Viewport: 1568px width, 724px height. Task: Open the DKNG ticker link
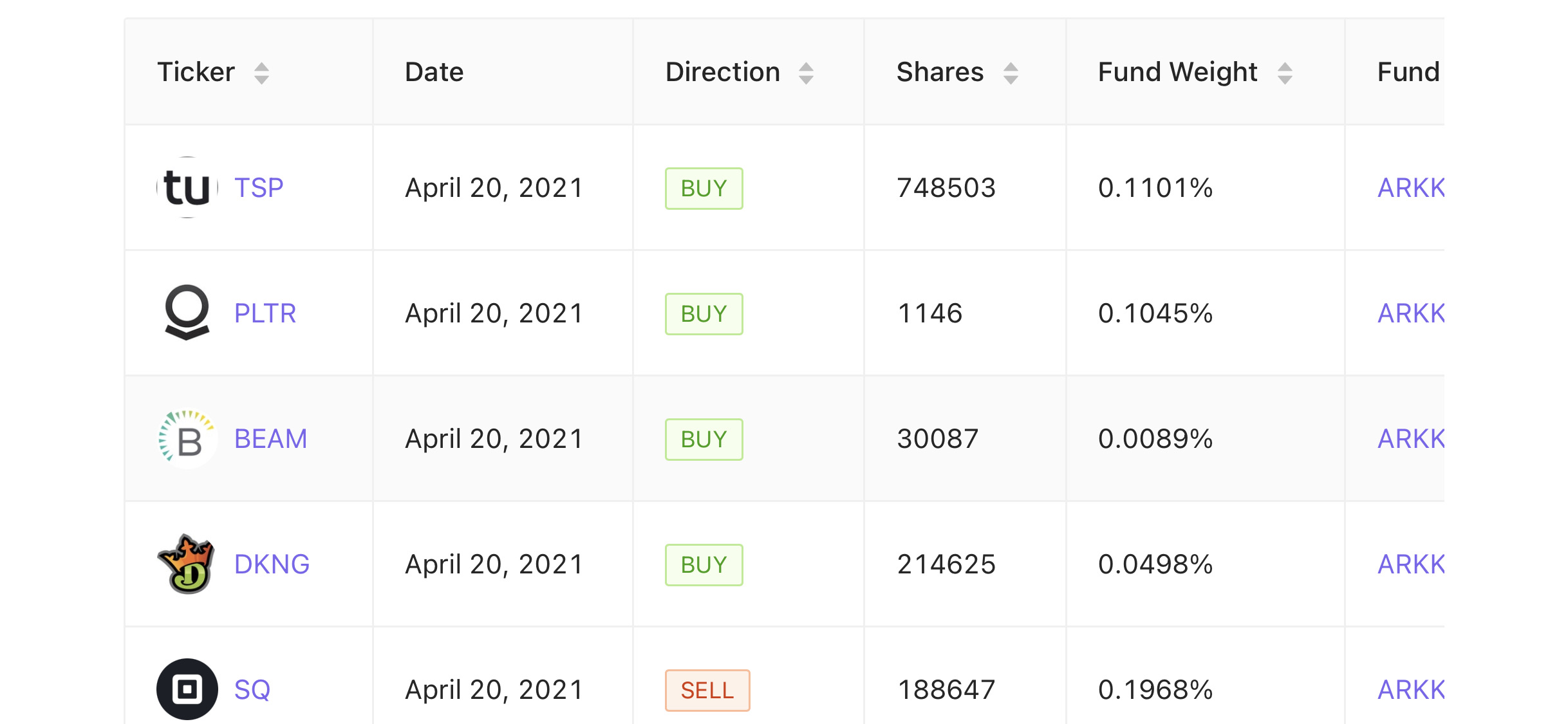[x=272, y=564]
